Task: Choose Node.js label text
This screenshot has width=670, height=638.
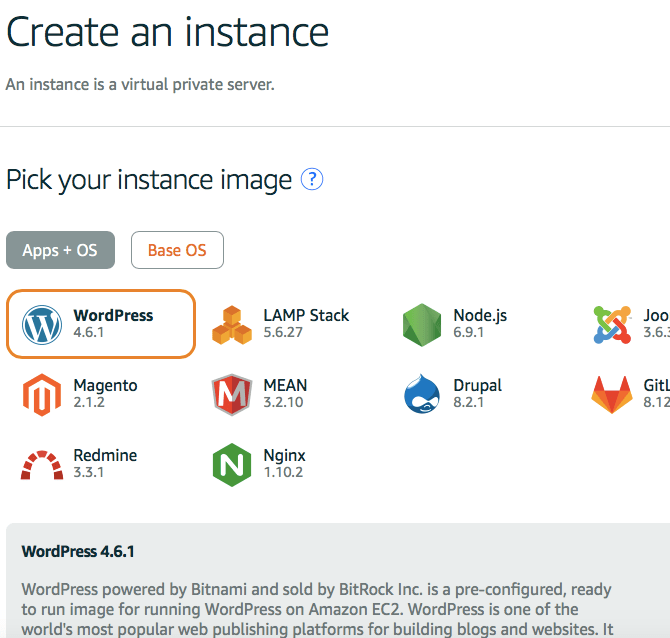Action: (480, 316)
